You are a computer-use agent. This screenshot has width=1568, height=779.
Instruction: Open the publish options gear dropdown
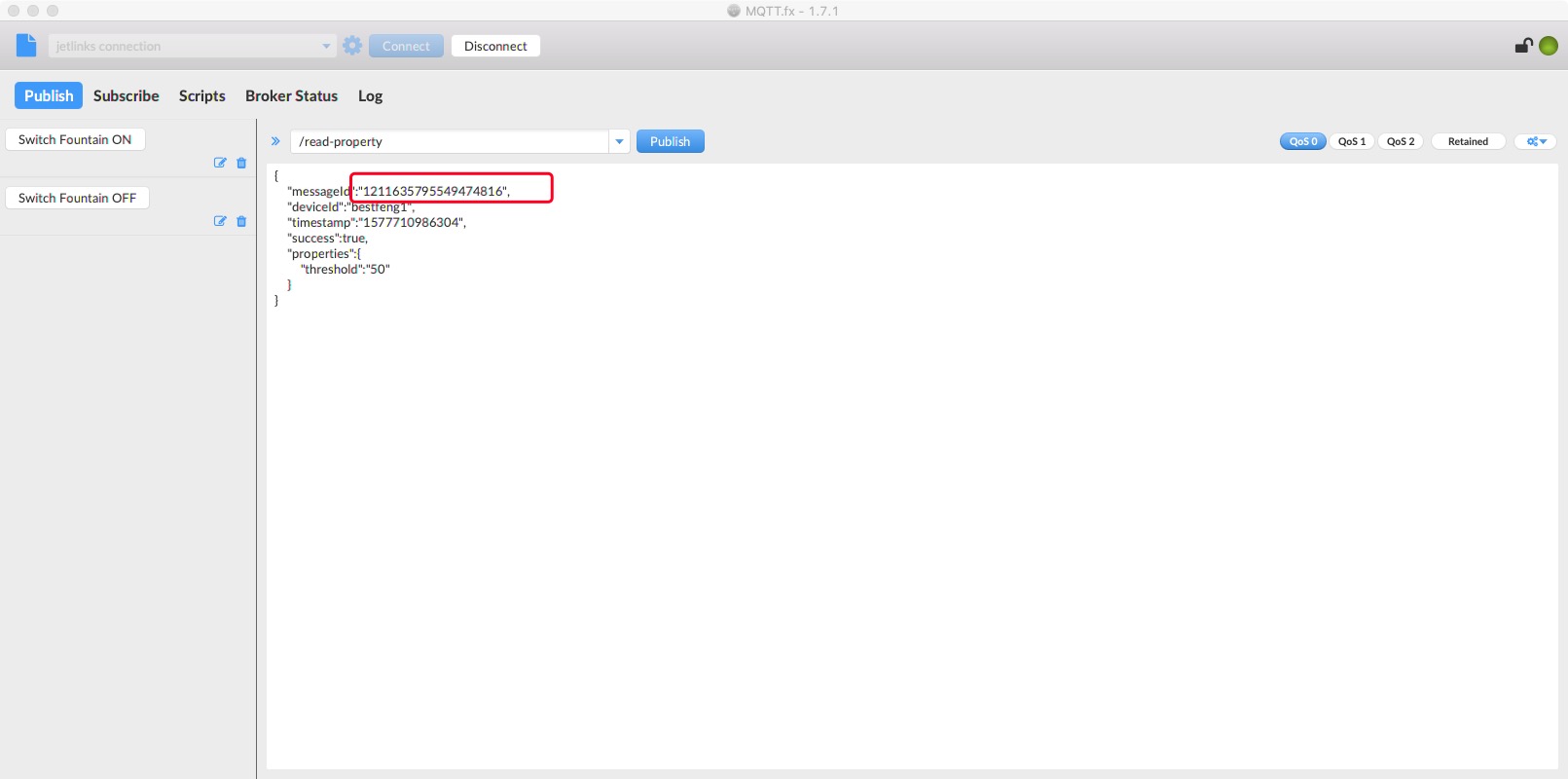point(1536,141)
